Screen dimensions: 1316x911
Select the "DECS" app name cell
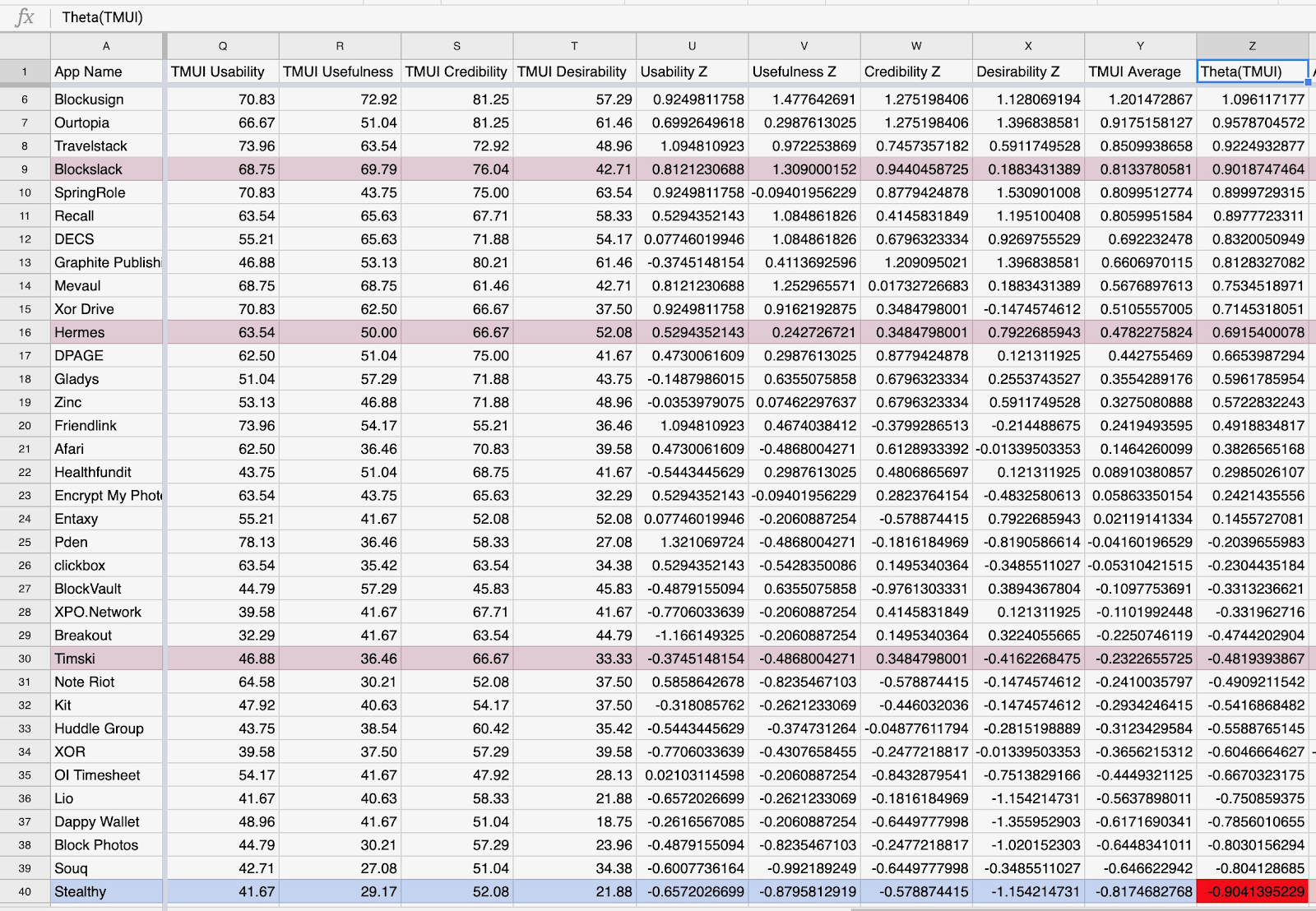pyautogui.click(x=106, y=239)
